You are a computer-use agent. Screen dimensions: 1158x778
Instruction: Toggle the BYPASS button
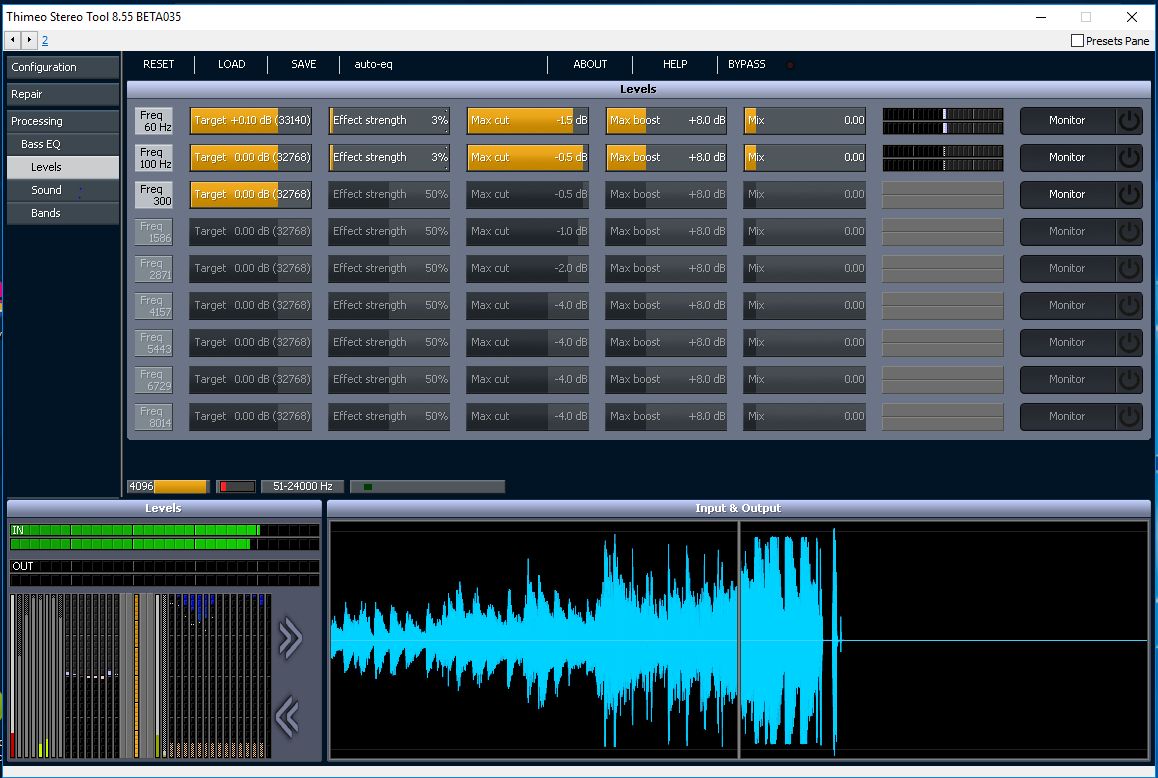point(747,64)
